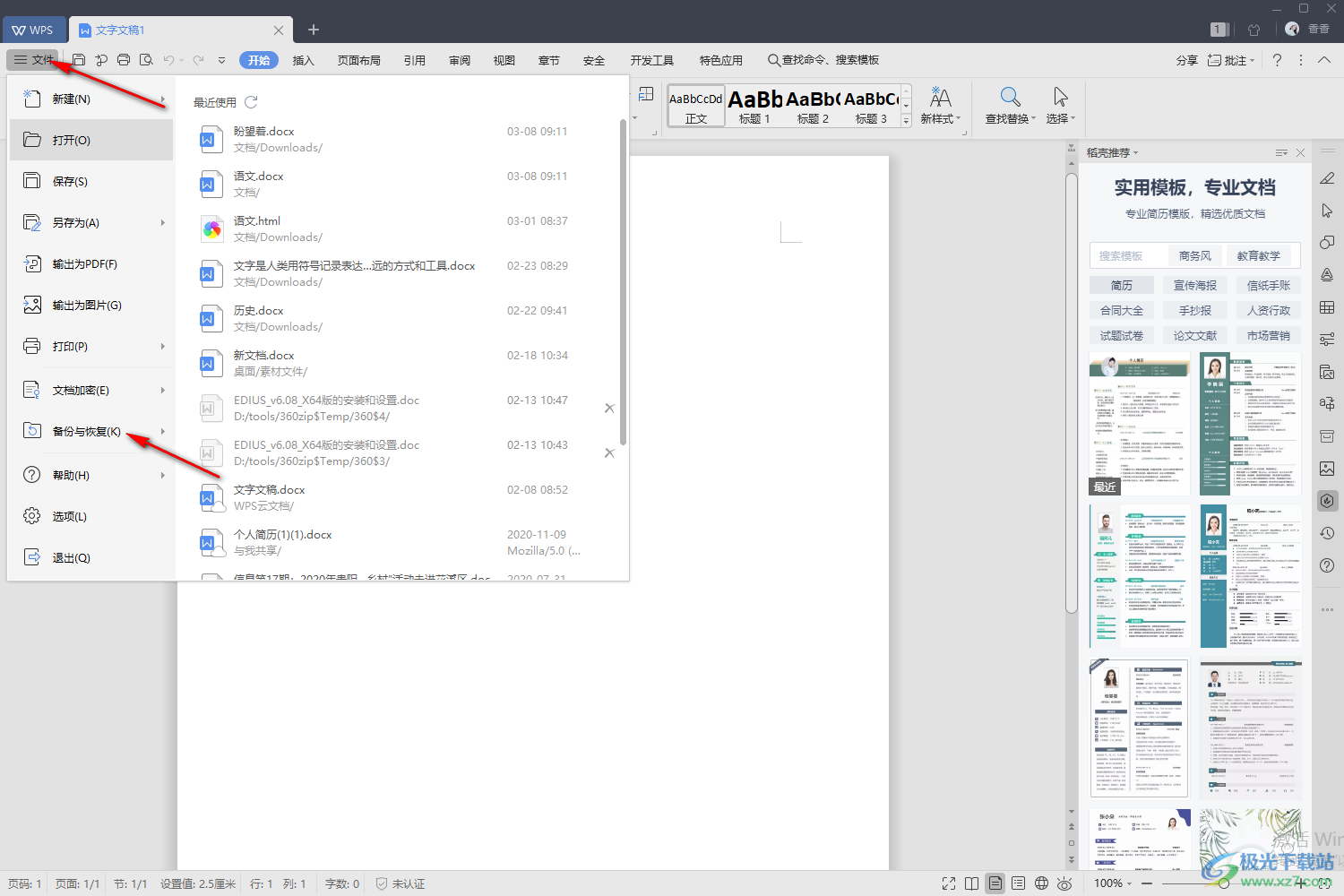Click the image icon in right sidebar
Screen dimensions: 1344x896
1327,469
